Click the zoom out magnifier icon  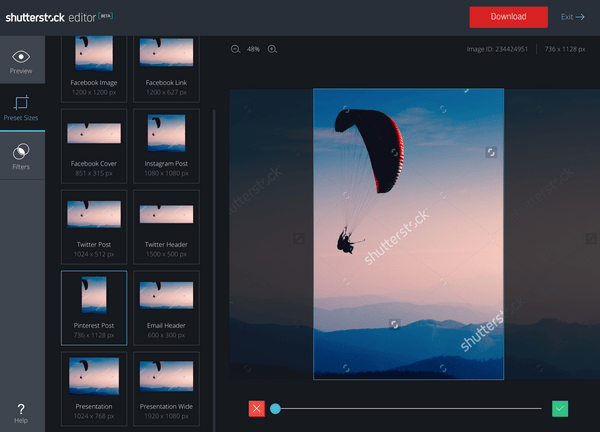pyautogui.click(x=235, y=49)
